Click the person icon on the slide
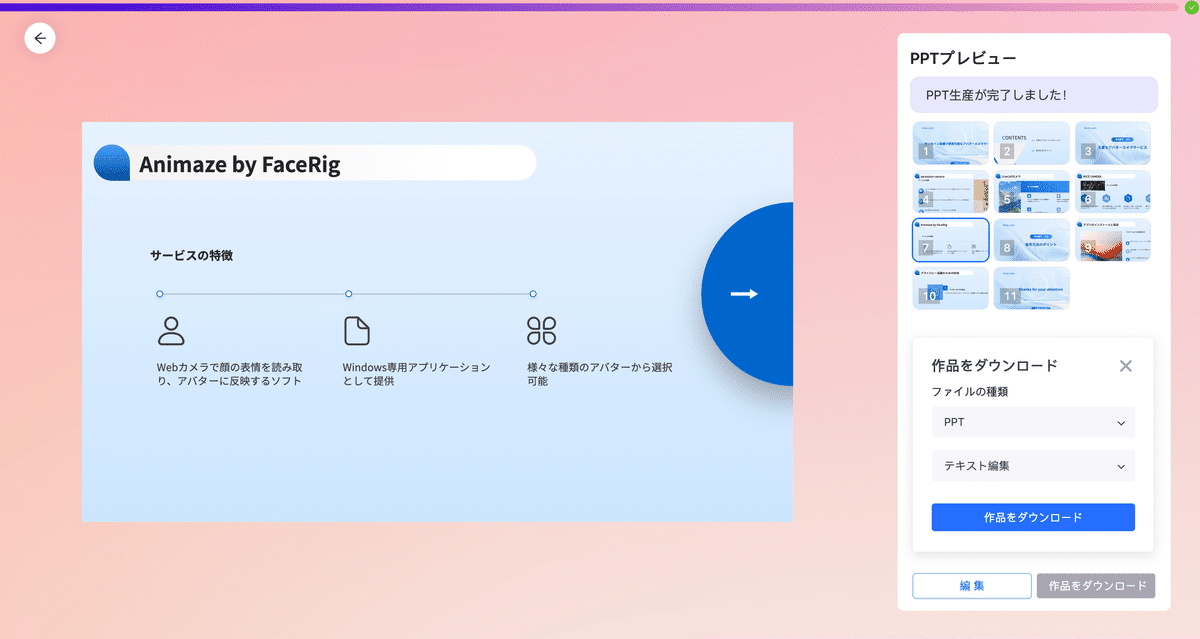1200x639 pixels. pos(172,331)
